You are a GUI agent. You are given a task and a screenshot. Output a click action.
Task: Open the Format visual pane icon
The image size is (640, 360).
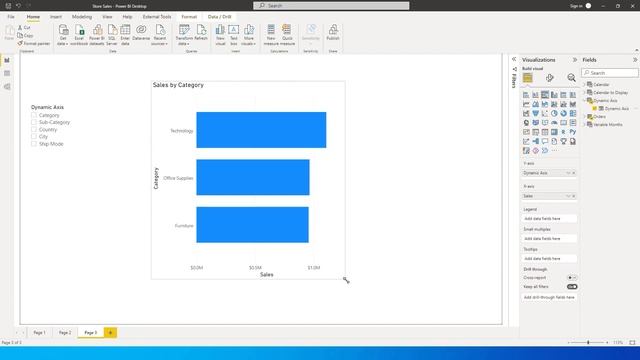coord(549,78)
